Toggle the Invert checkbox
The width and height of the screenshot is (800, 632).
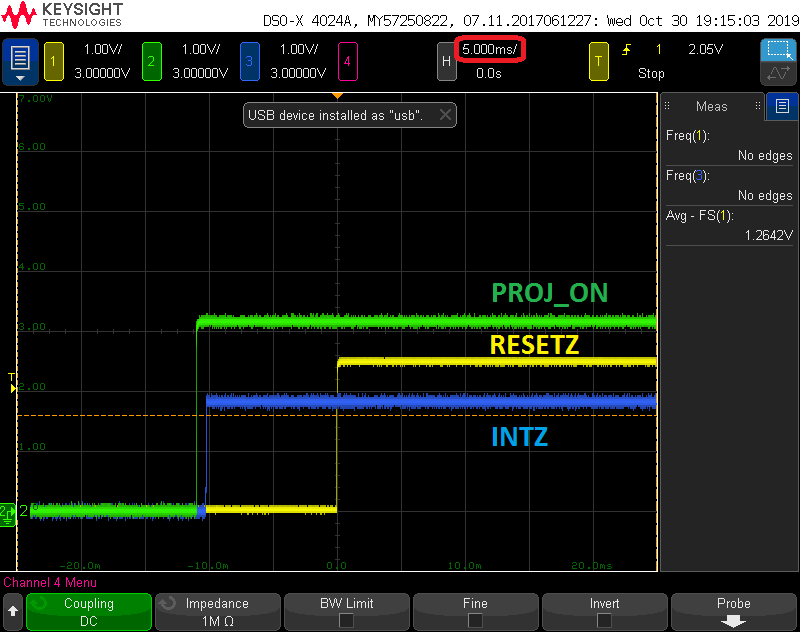[x=604, y=620]
